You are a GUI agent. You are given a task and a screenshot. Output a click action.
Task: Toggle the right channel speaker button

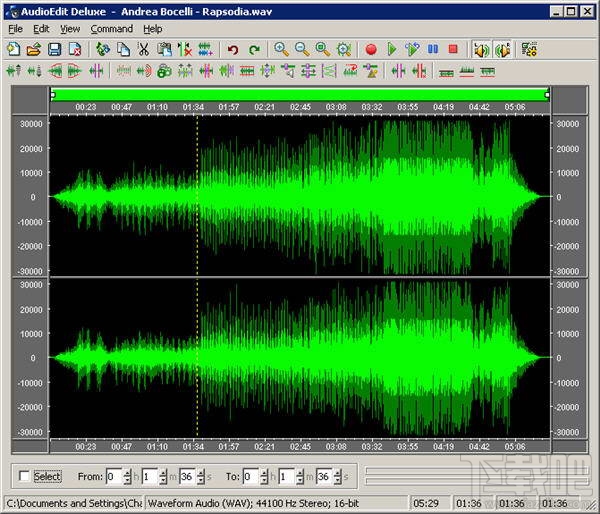coord(502,49)
